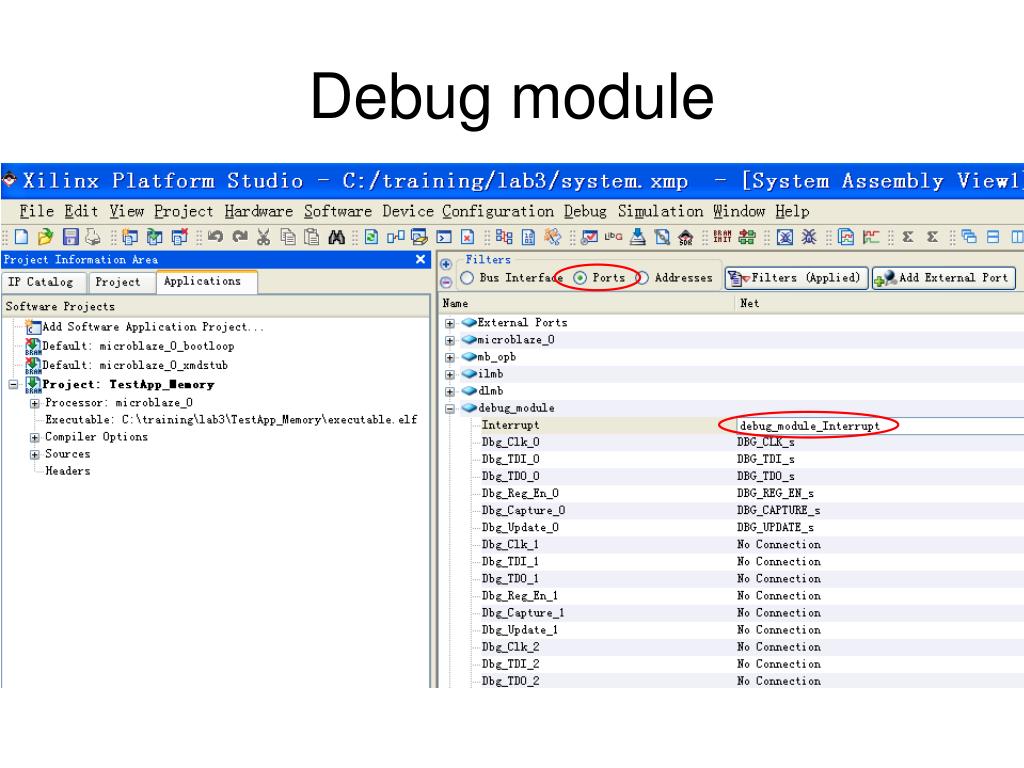Click the binary 1001 document icon
The height and width of the screenshot is (768, 1024).
pyautogui.click(x=528, y=237)
